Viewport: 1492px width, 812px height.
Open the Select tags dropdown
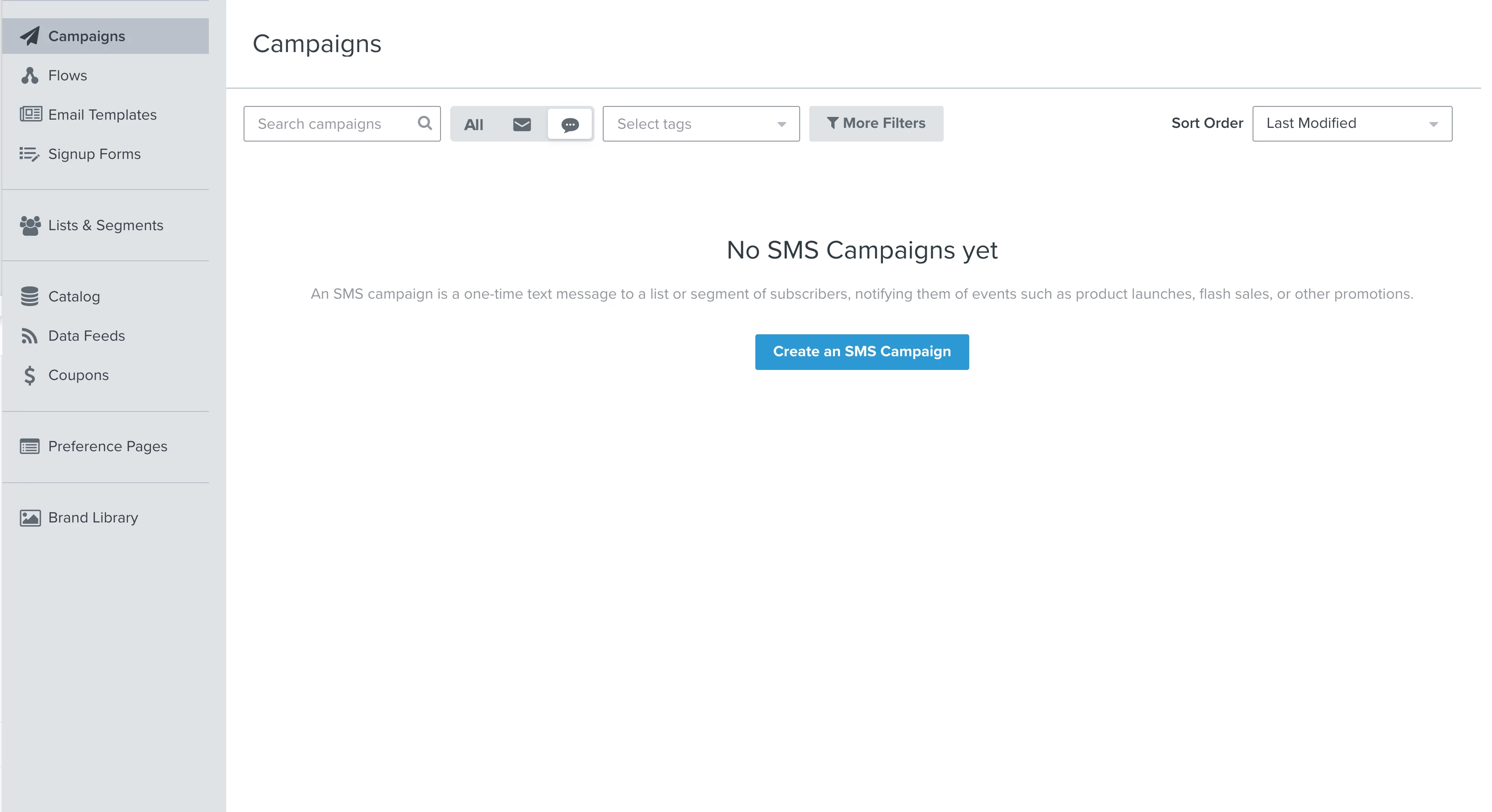(701, 124)
